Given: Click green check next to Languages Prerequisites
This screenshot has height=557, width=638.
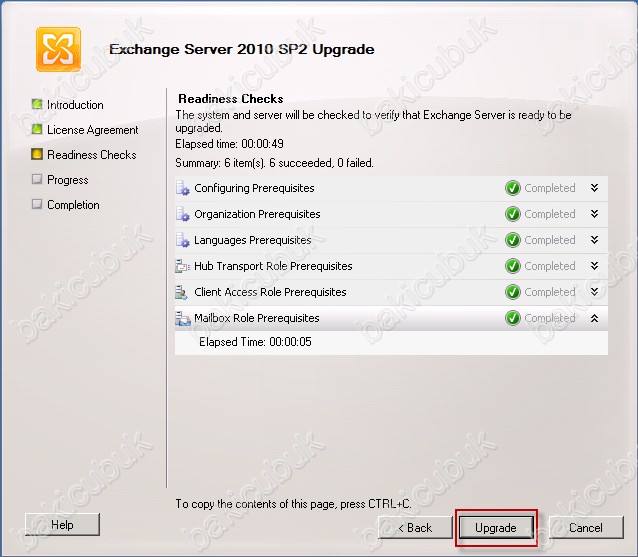Looking at the screenshot, I should [x=513, y=240].
